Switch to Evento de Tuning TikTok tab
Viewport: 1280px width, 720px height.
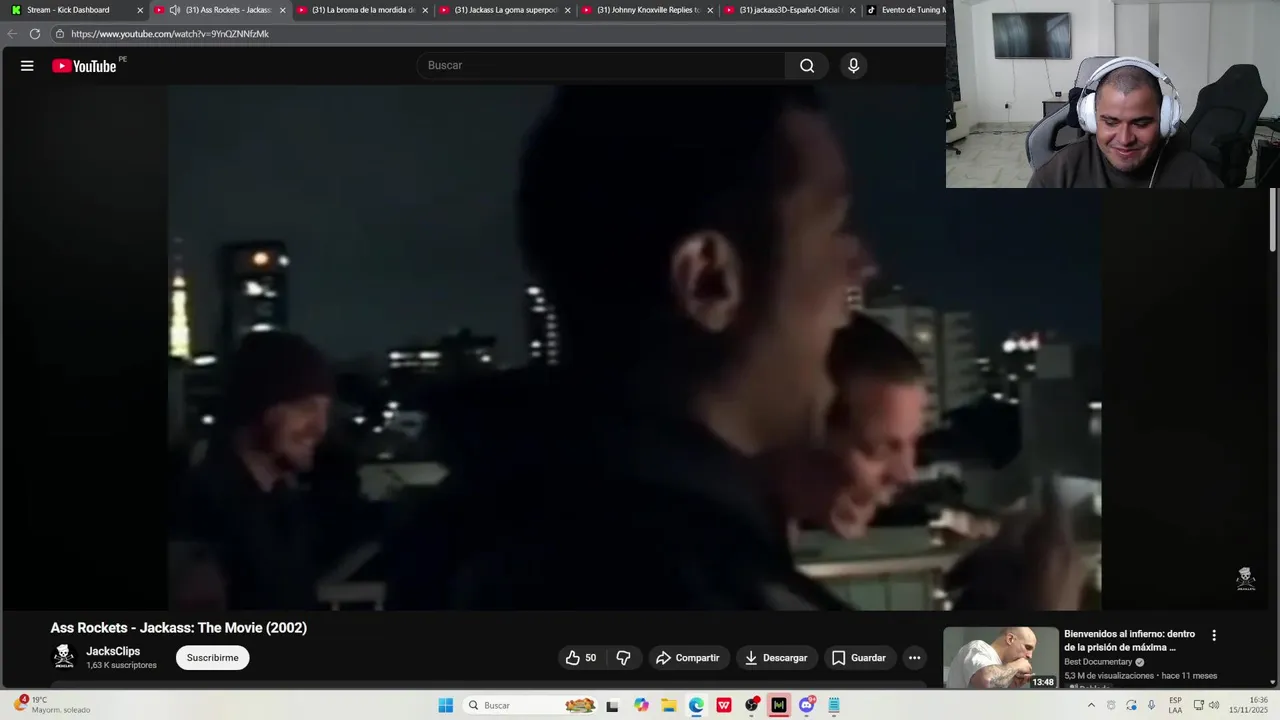tap(905, 10)
